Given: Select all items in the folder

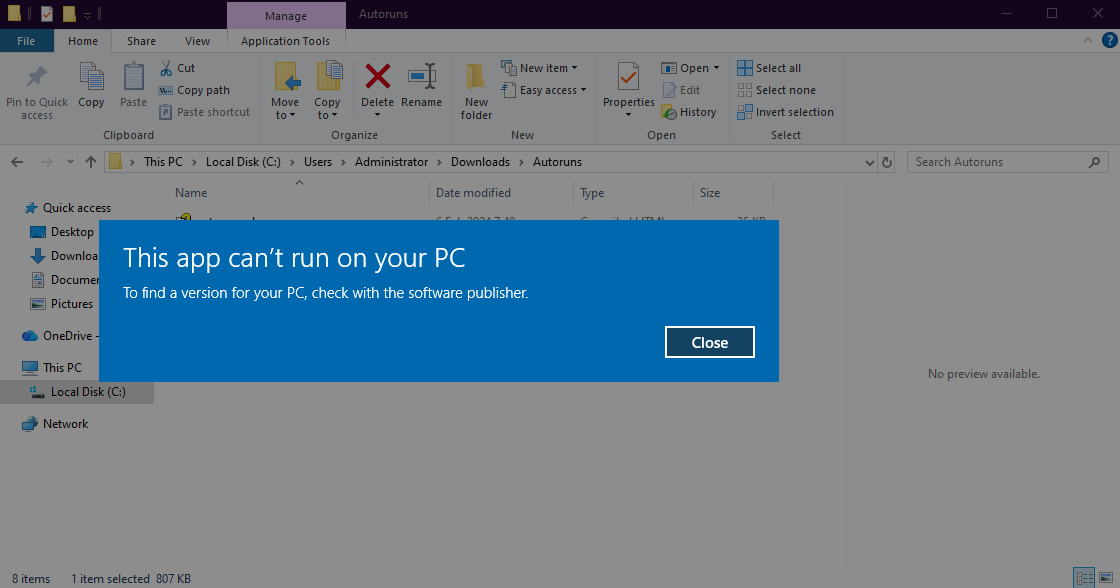Looking at the screenshot, I should pyautogui.click(x=770, y=67).
